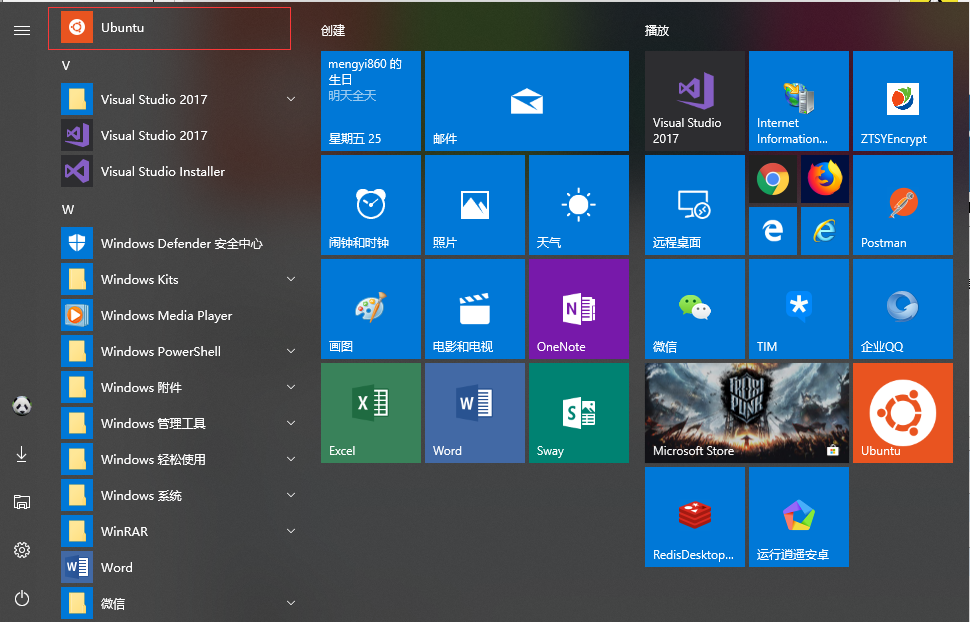This screenshot has width=970, height=622.
Task: Launch Visual Studio 2017 app from list
Action: pyautogui.click(x=179, y=136)
